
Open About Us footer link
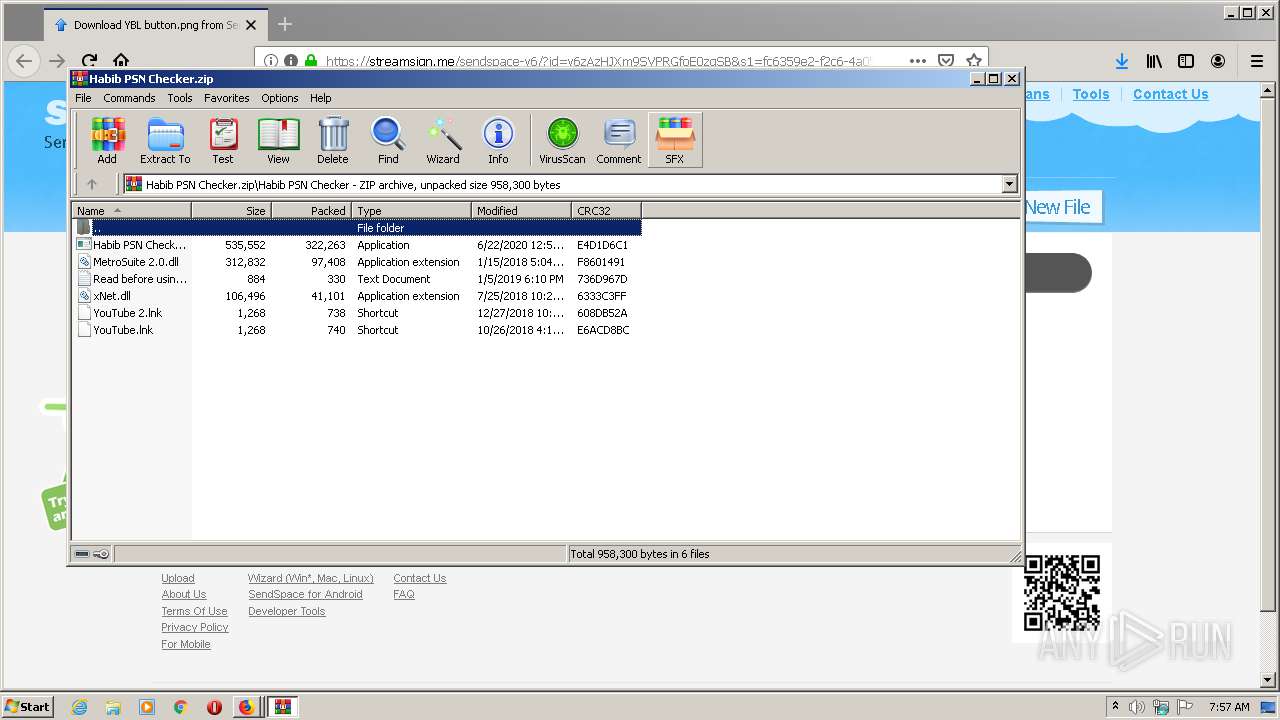pyautogui.click(x=184, y=594)
